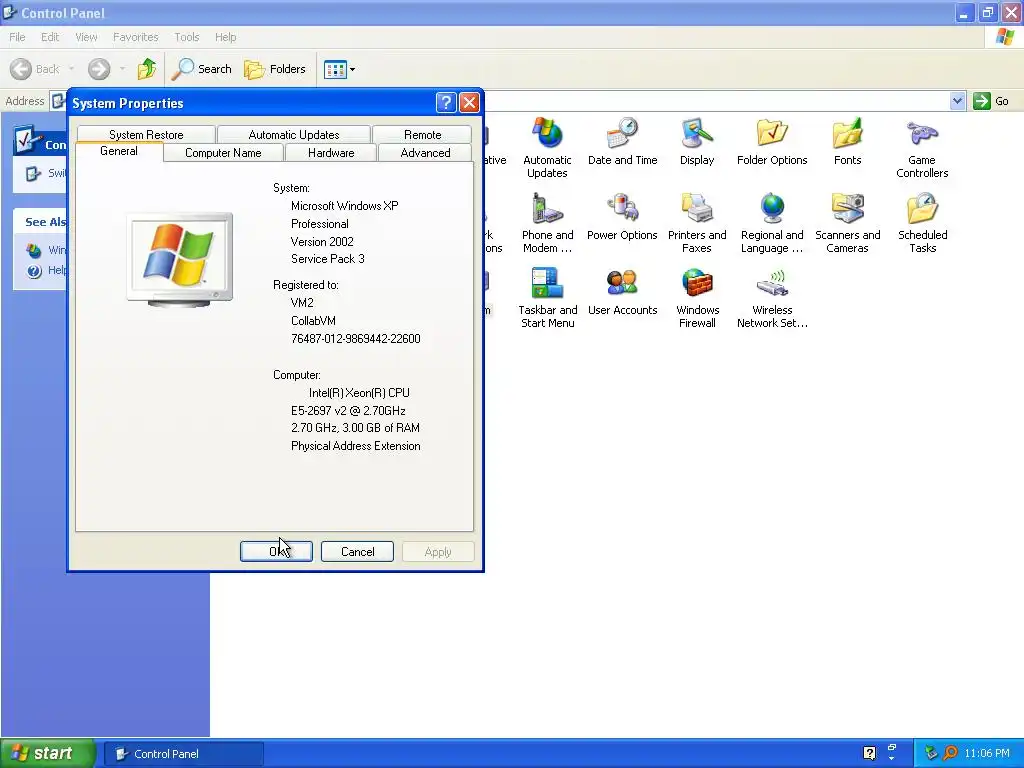The width and height of the screenshot is (1024, 768).
Task: Click the help icon in the taskbar
Action: tap(869, 753)
